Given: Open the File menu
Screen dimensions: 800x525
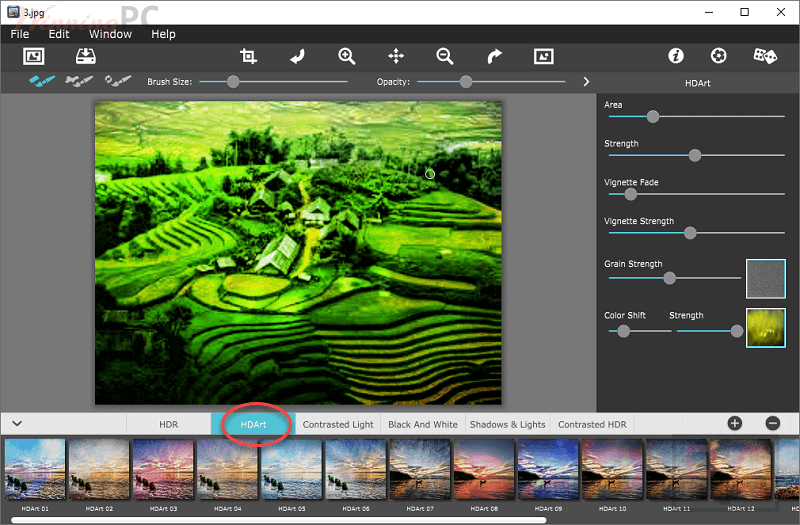Looking at the screenshot, I should (x=20, y=34).
